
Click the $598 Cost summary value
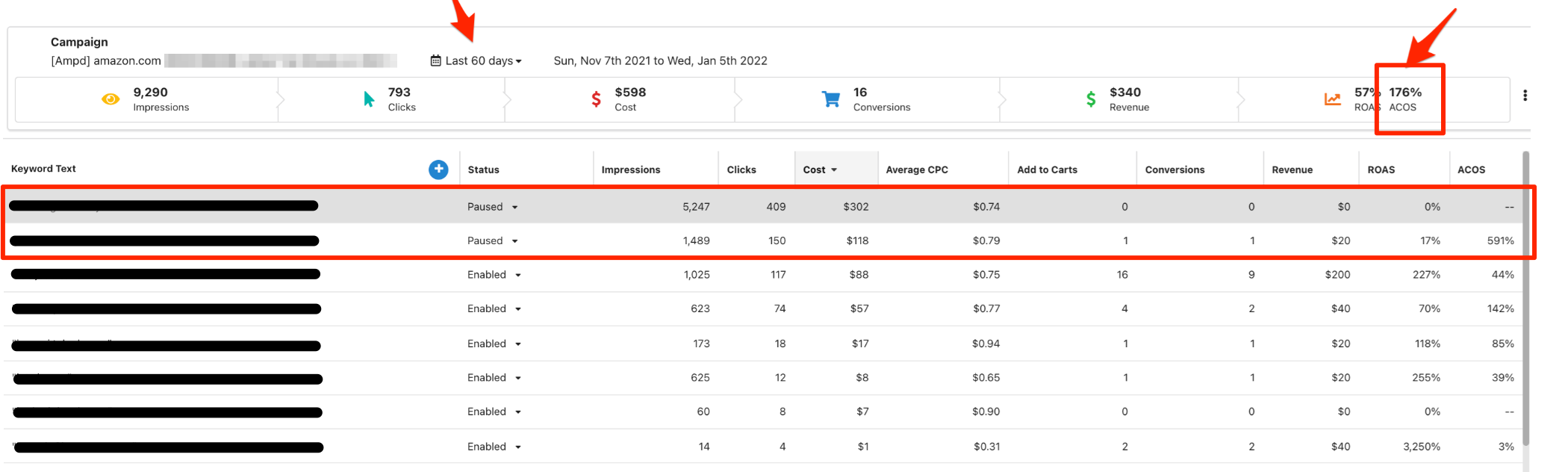630,92
